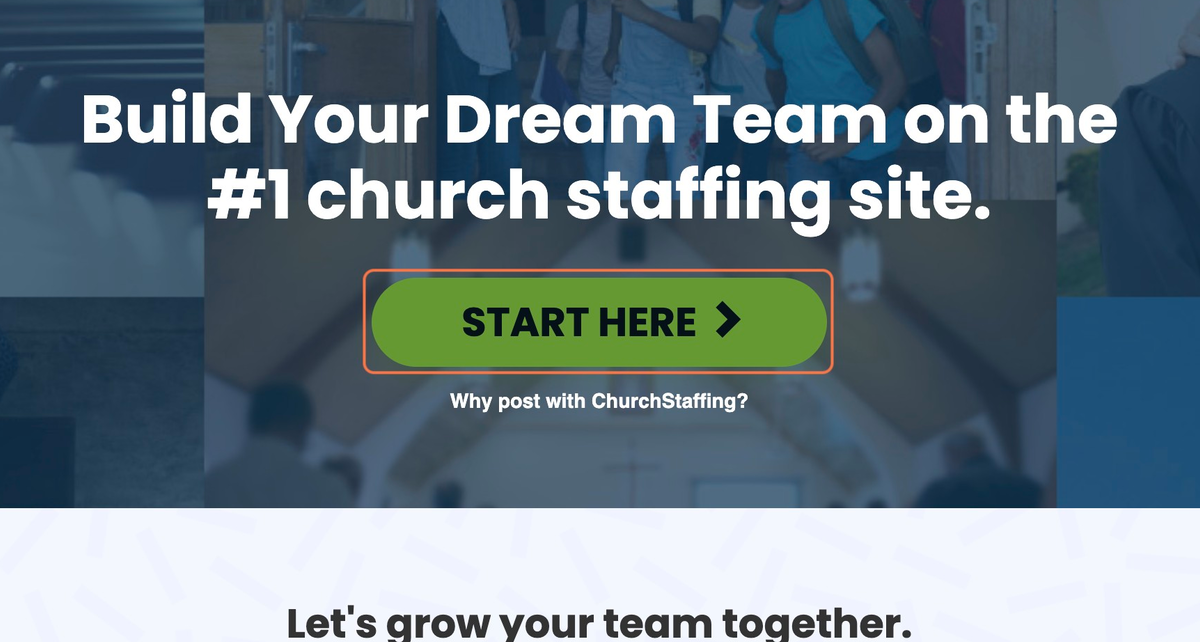
Task: Click the 'Let's grow your team together.' heading
Action: (599, 623)
